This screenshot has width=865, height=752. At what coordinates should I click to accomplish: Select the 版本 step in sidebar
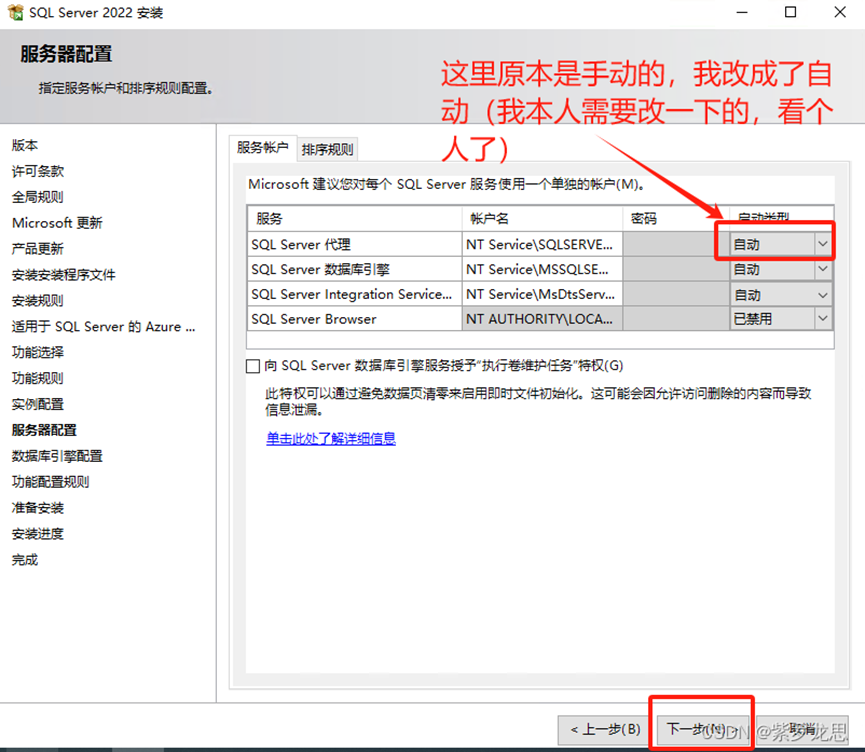coord(25,146)
